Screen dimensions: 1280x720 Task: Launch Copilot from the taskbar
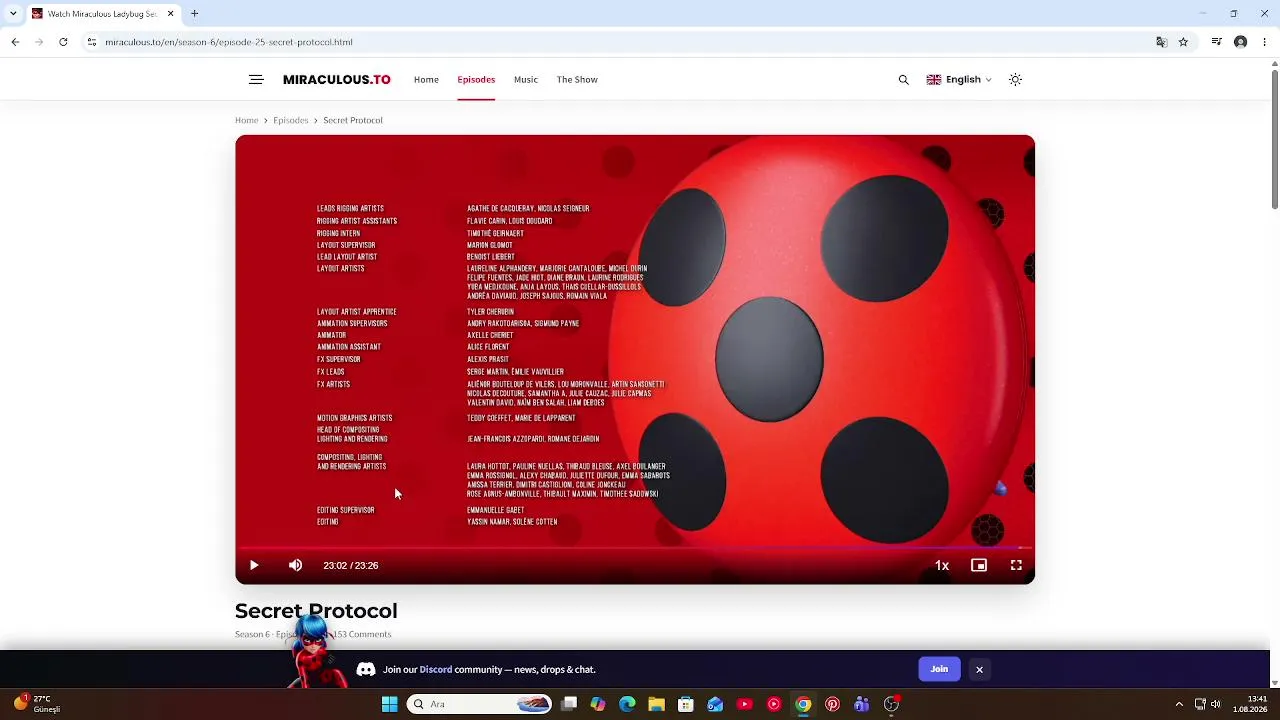[x=598, y=704]
